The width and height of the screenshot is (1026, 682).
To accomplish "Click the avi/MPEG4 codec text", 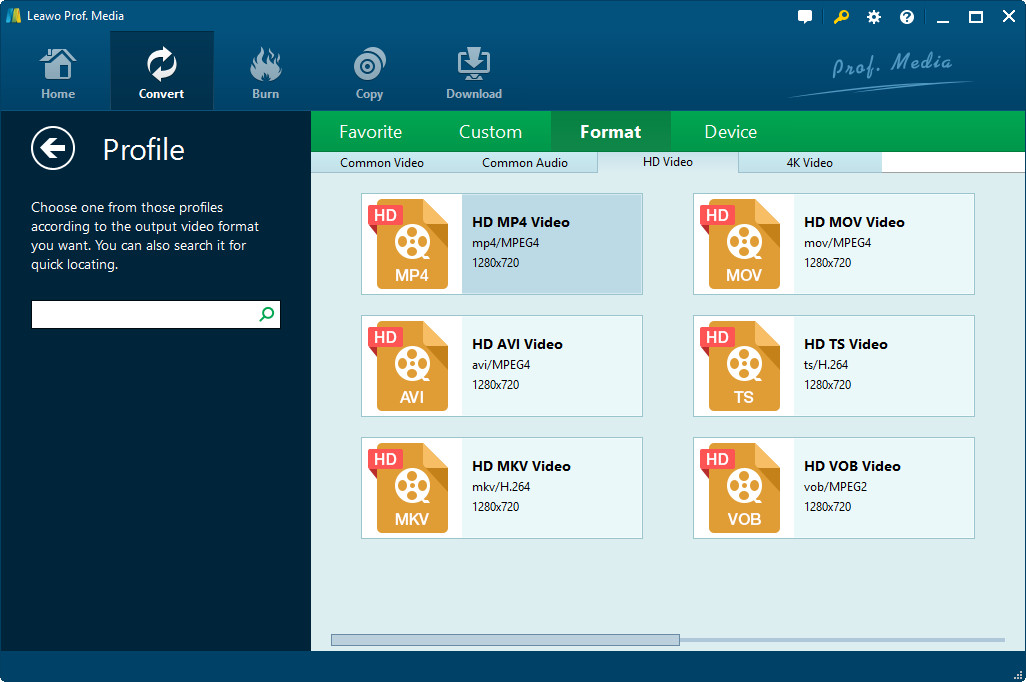I will [501, 365].
